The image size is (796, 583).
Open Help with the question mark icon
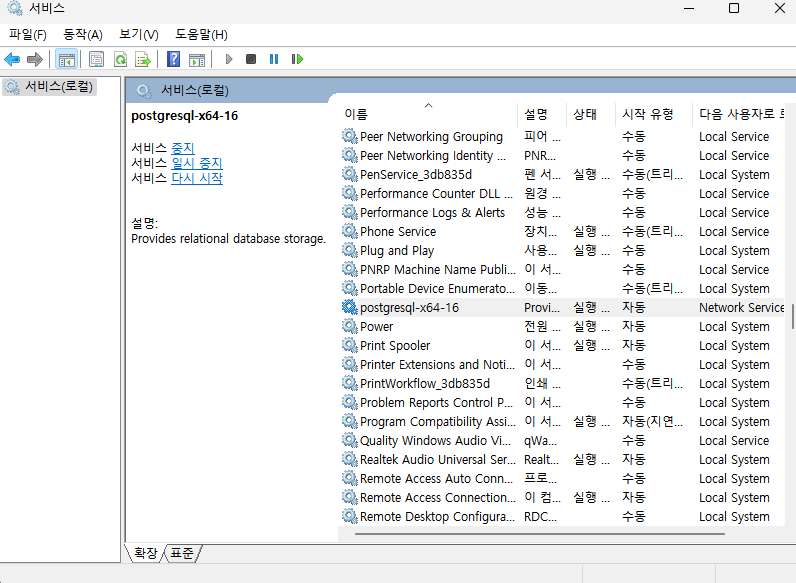[x=174, y=59]
